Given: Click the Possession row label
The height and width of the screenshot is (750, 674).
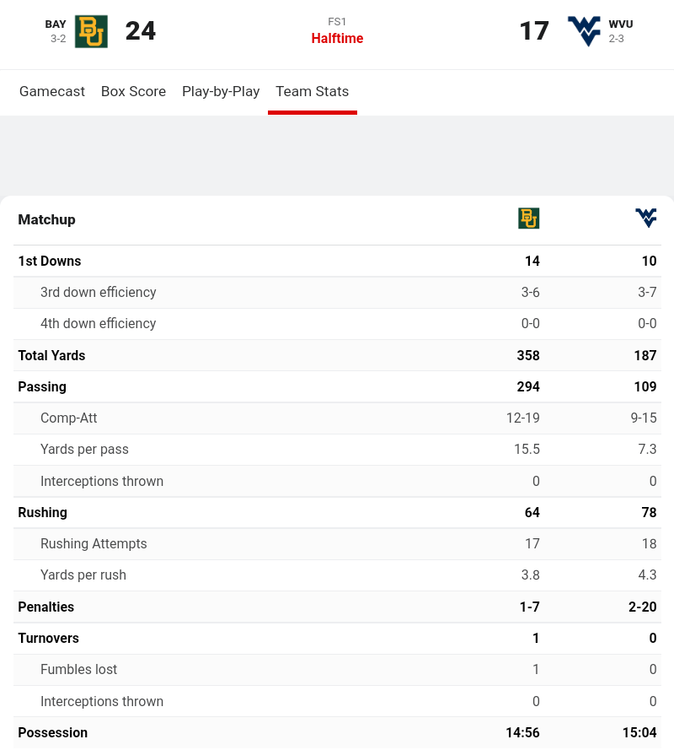Looking at the screenshot, I should pos(53,733).
